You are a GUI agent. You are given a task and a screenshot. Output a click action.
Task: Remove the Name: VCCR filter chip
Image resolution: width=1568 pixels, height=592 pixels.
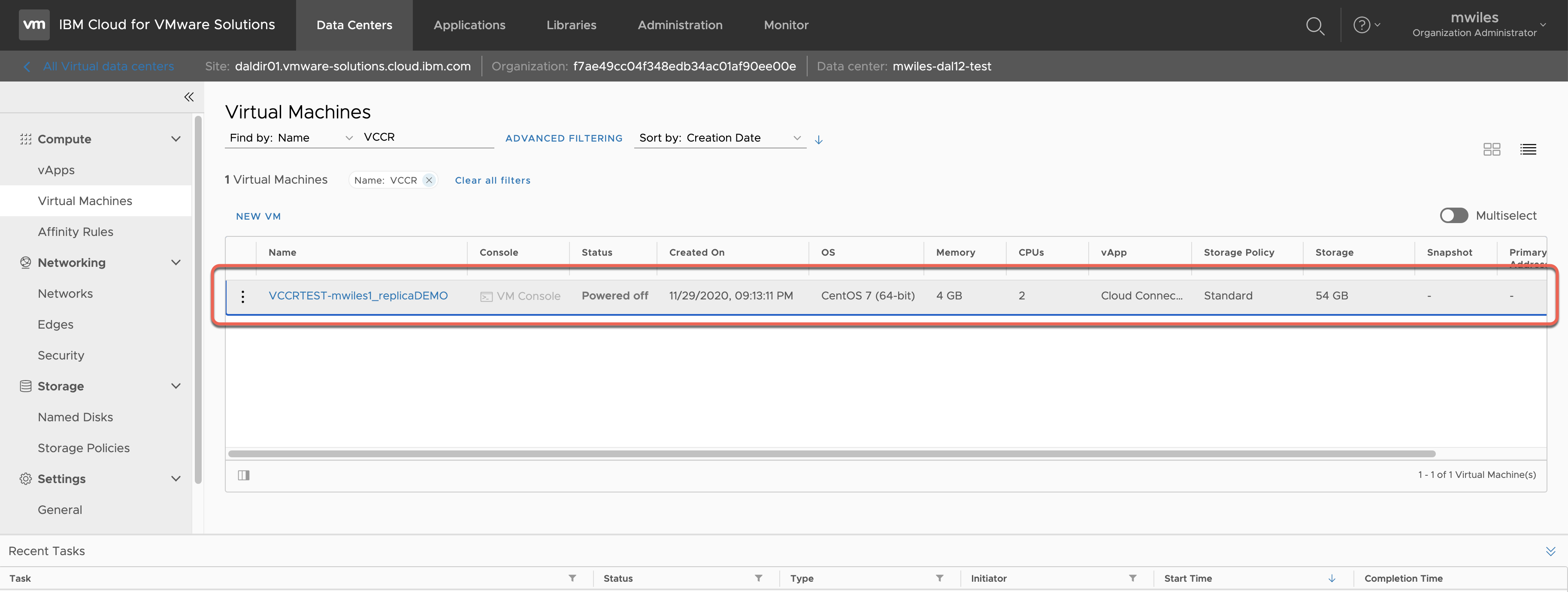[x=429, y=180]
